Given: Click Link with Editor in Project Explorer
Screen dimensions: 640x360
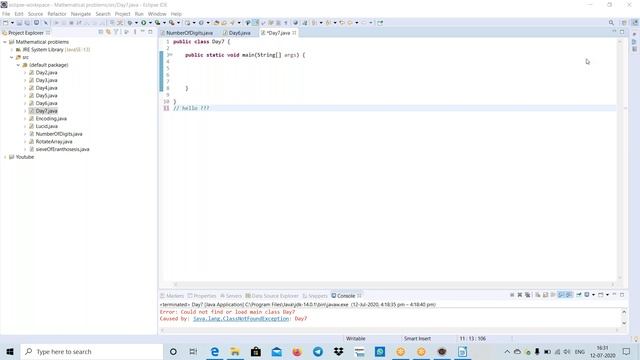Looking at the screenshot, I should click(108, 32).
